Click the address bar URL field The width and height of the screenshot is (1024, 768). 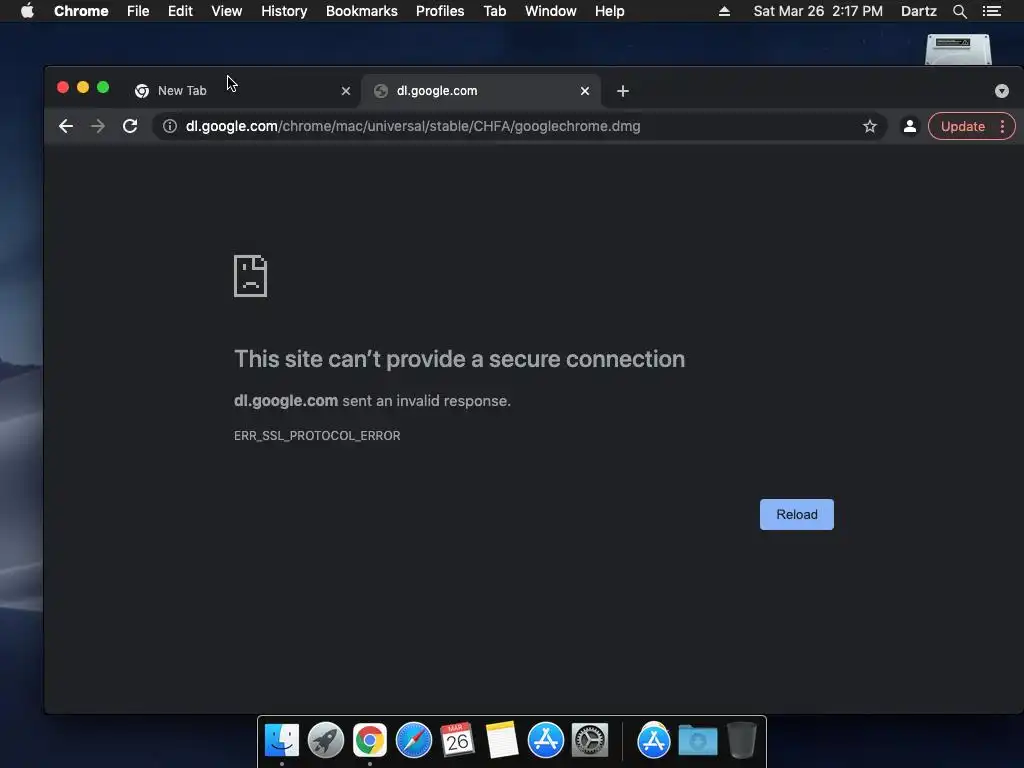click(x=519, y=126)
